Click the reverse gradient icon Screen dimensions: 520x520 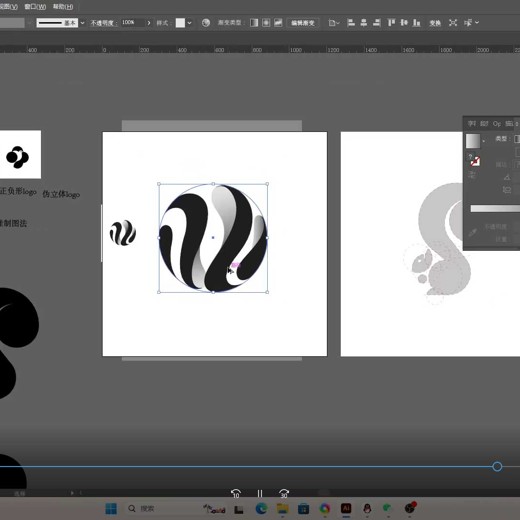[x=472, y=174]
